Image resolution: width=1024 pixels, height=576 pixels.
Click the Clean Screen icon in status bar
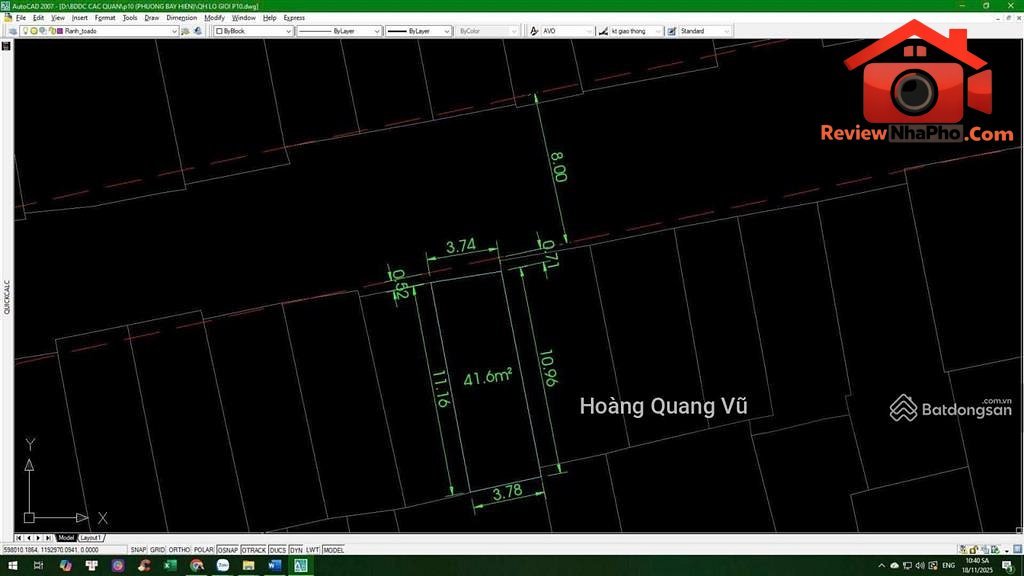[1017, 550]
